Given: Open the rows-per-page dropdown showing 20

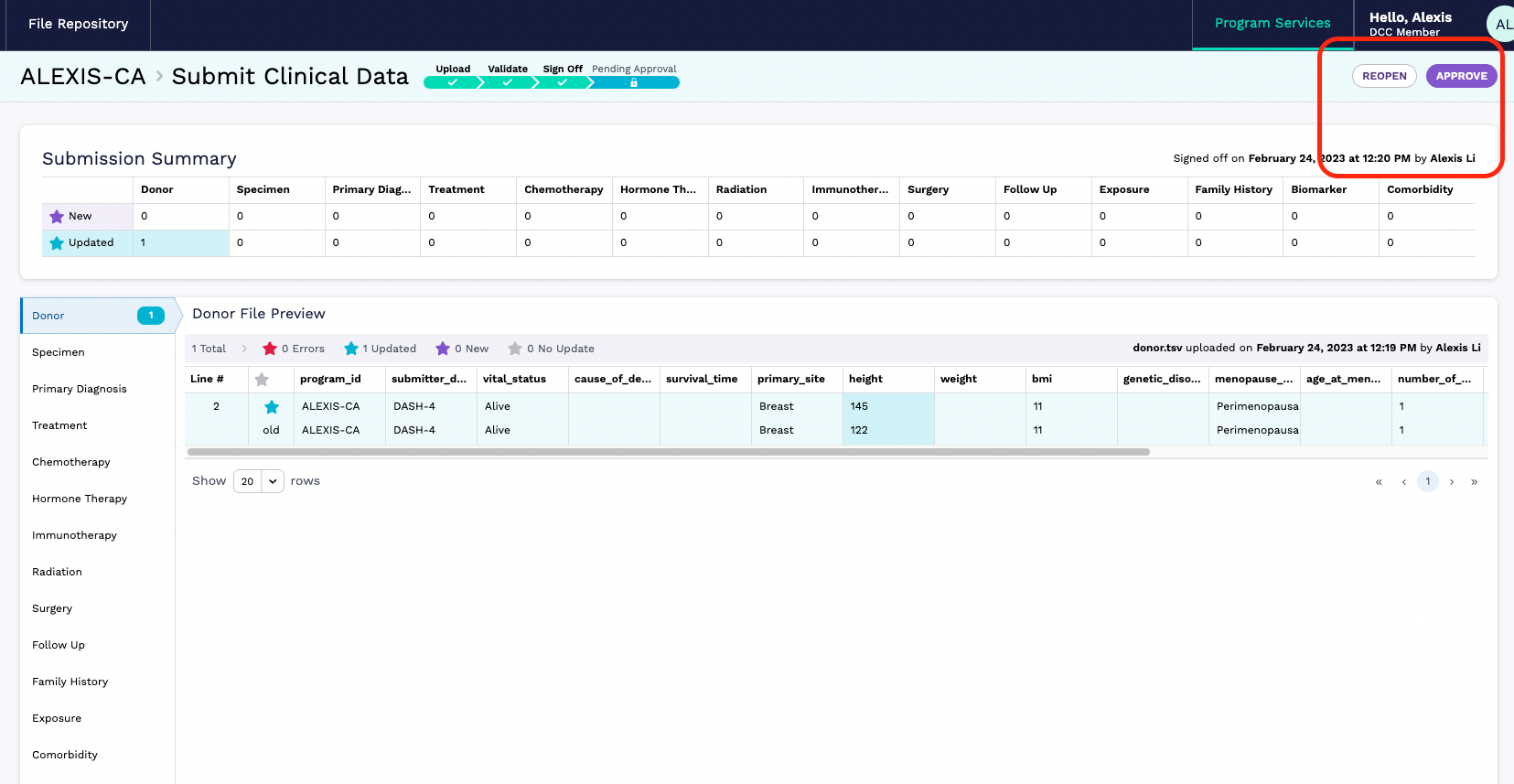Looking at the screenshot, I should coord(259,481).
